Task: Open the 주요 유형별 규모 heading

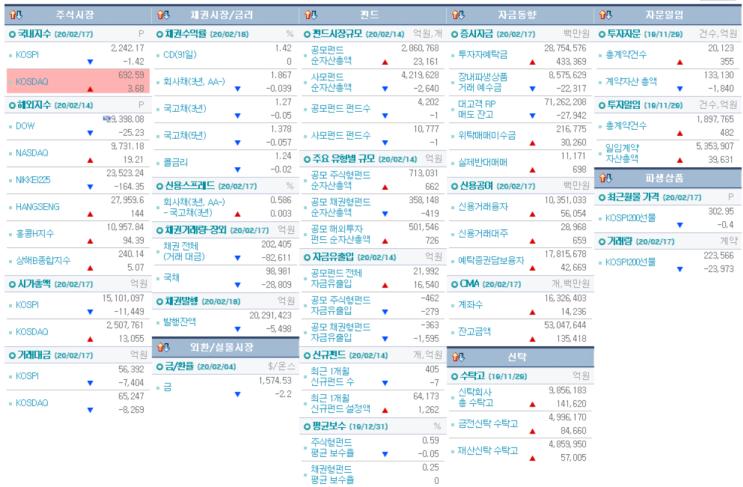Action: (344, 159)
